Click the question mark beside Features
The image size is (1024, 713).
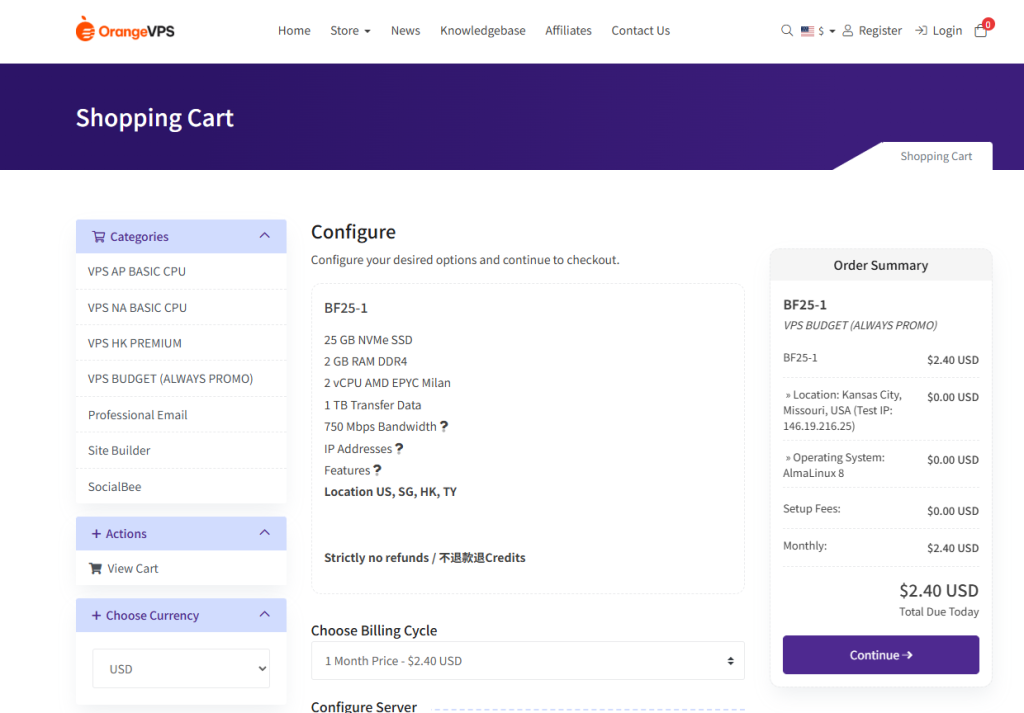click(377, 470)
